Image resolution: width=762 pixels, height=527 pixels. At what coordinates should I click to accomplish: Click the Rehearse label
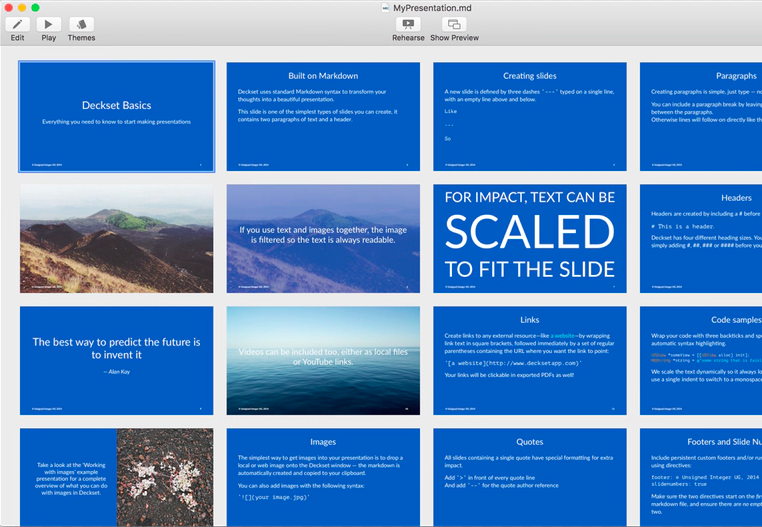pos(408,38)
